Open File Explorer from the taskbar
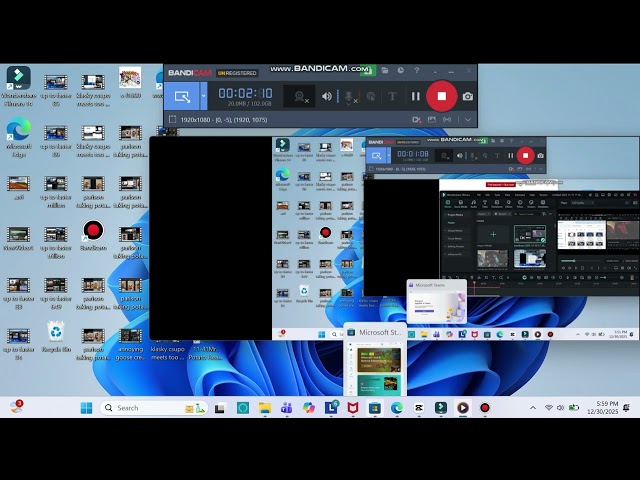Viewport: 640px width, 480px height. [265, 408]
